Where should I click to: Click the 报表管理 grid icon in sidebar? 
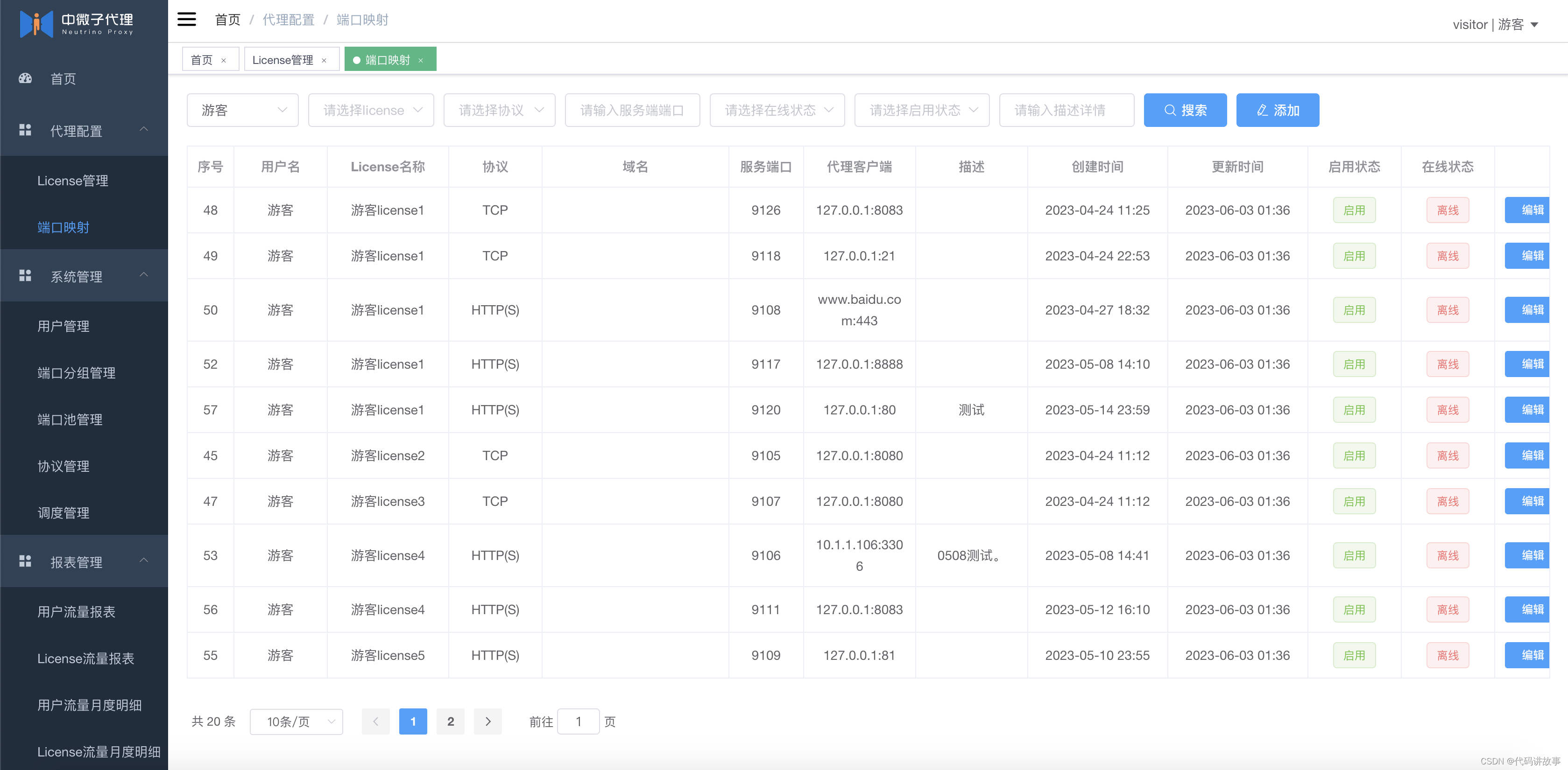[25, 561]
